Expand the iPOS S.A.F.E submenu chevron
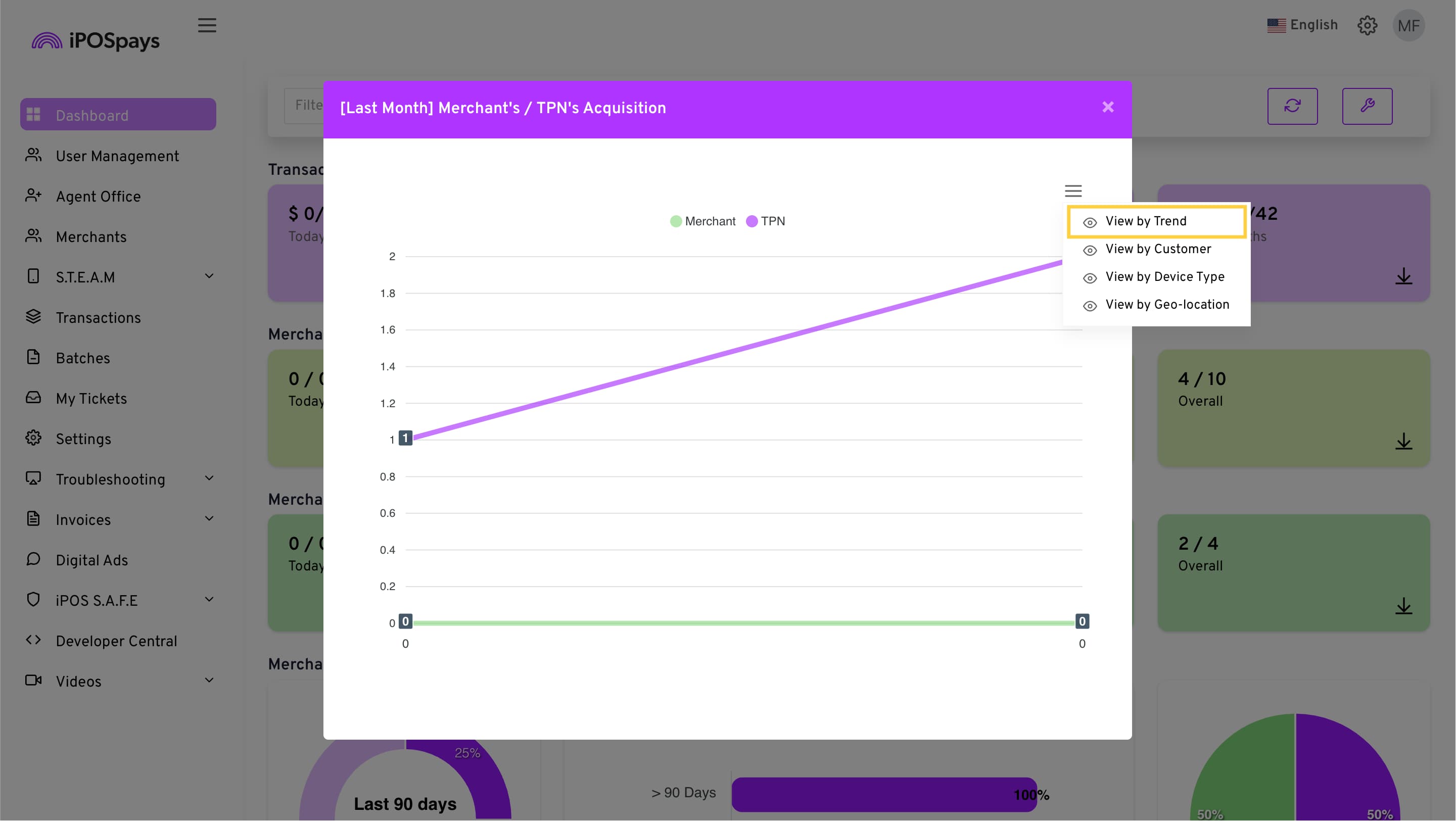1456x821 pixels. coord(209,600)
